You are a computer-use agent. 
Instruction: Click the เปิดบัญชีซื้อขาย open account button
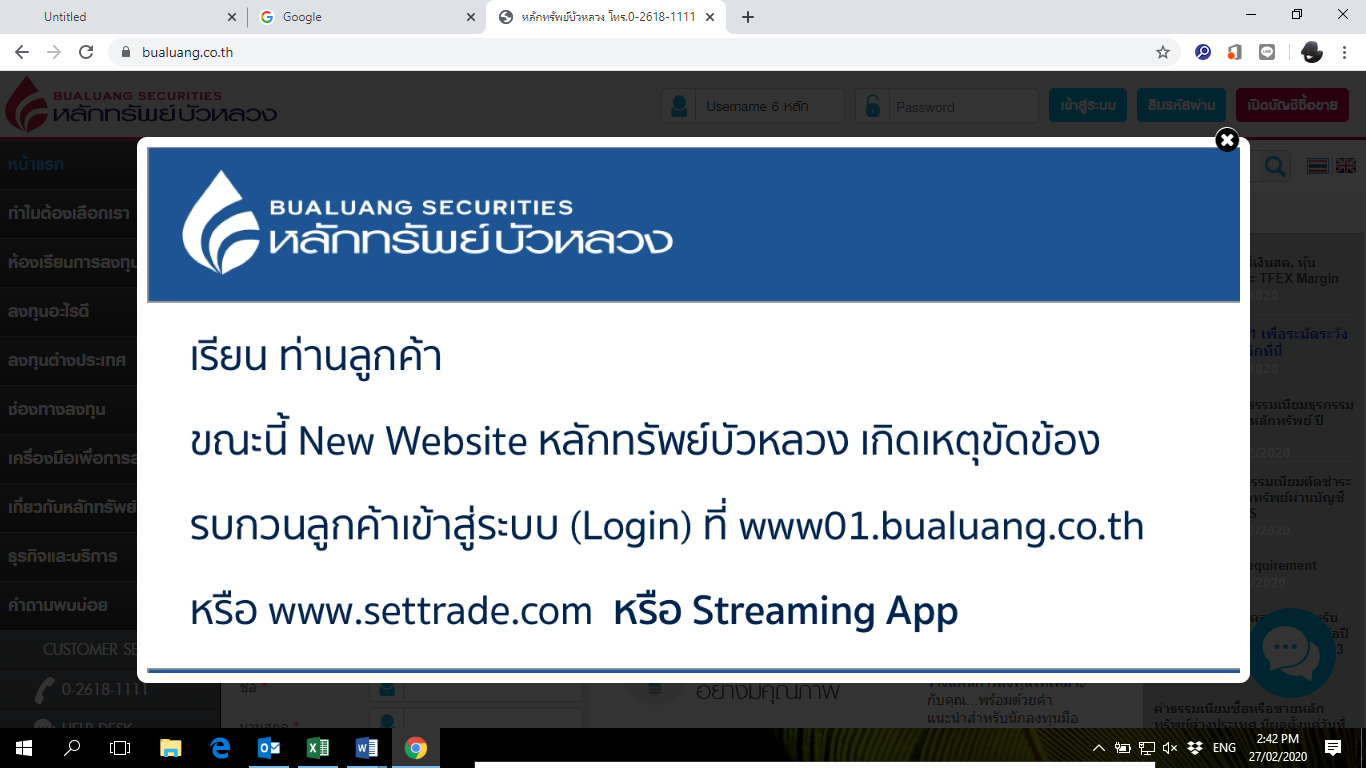[x=1292, y=105]
